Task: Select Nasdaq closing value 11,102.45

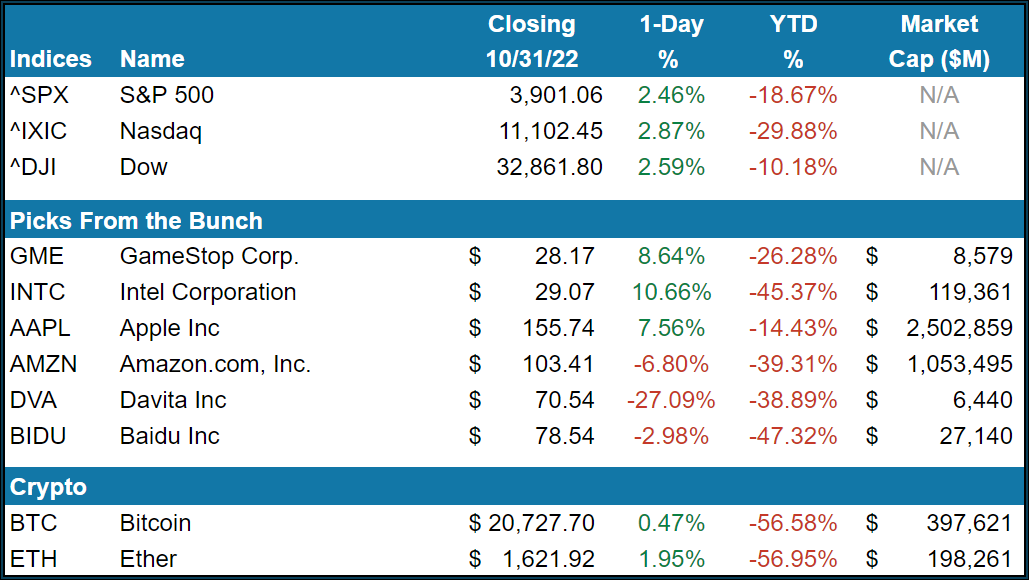Action: (x=550, y=132)
